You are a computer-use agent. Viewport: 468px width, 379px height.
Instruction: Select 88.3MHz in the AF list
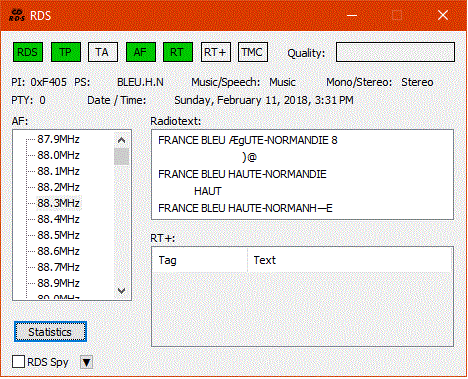(58, 203)
